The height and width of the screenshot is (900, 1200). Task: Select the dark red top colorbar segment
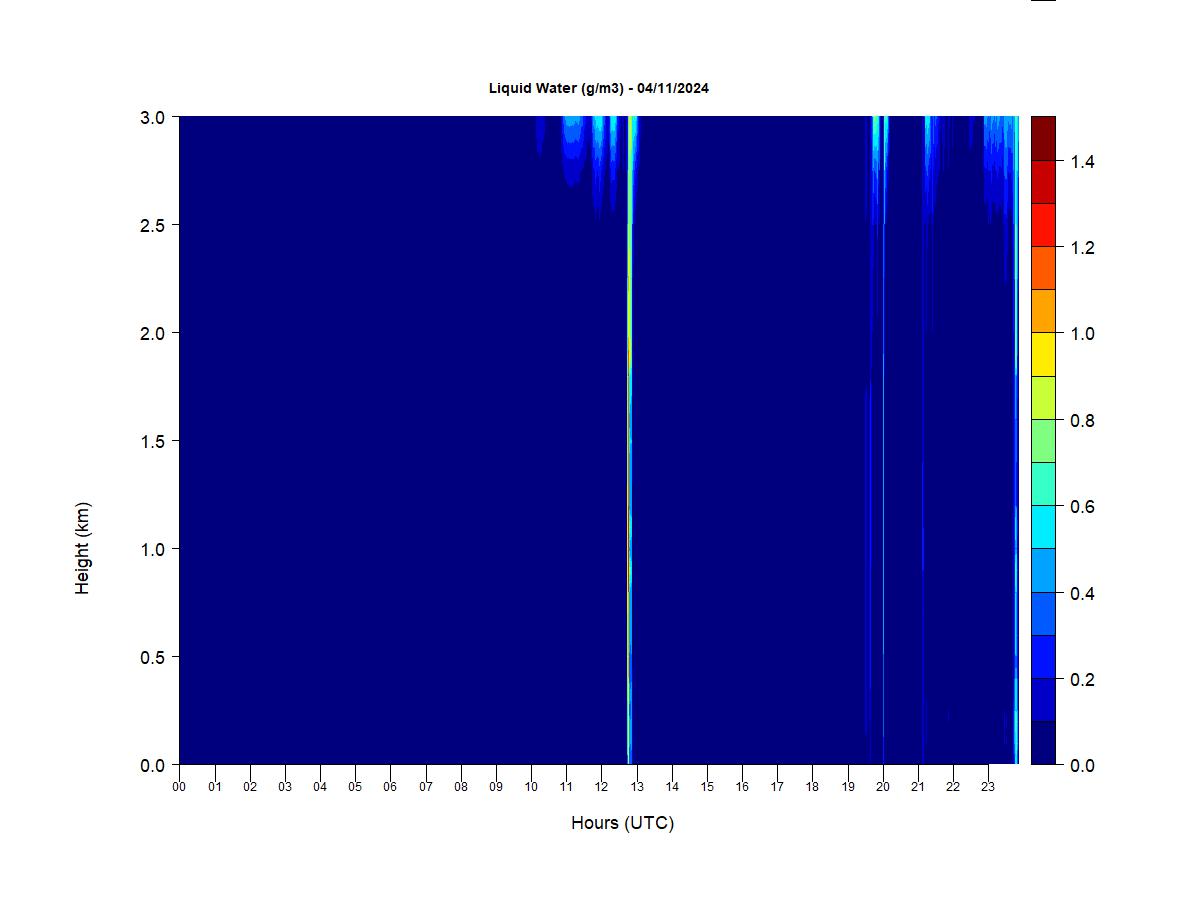pyautogui.click(x=1043, y=138)
